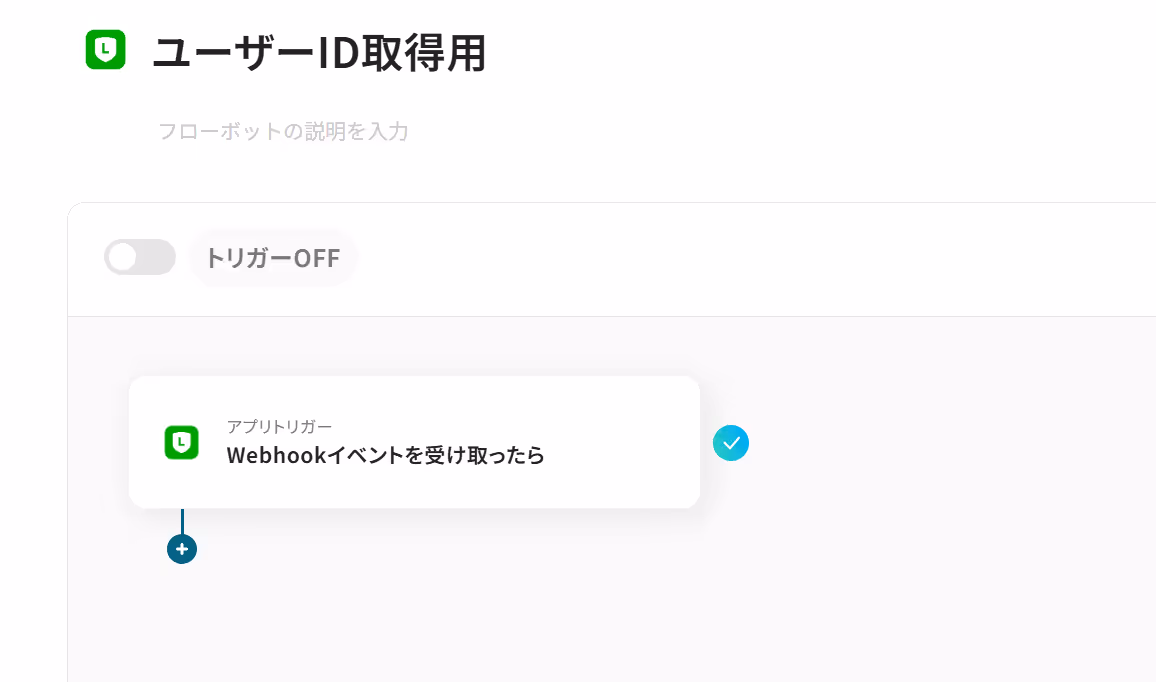Open the Webhookイベントを受け取ったら trigger card
Viewport: 1156px width, 682px height.
[414, 442]
